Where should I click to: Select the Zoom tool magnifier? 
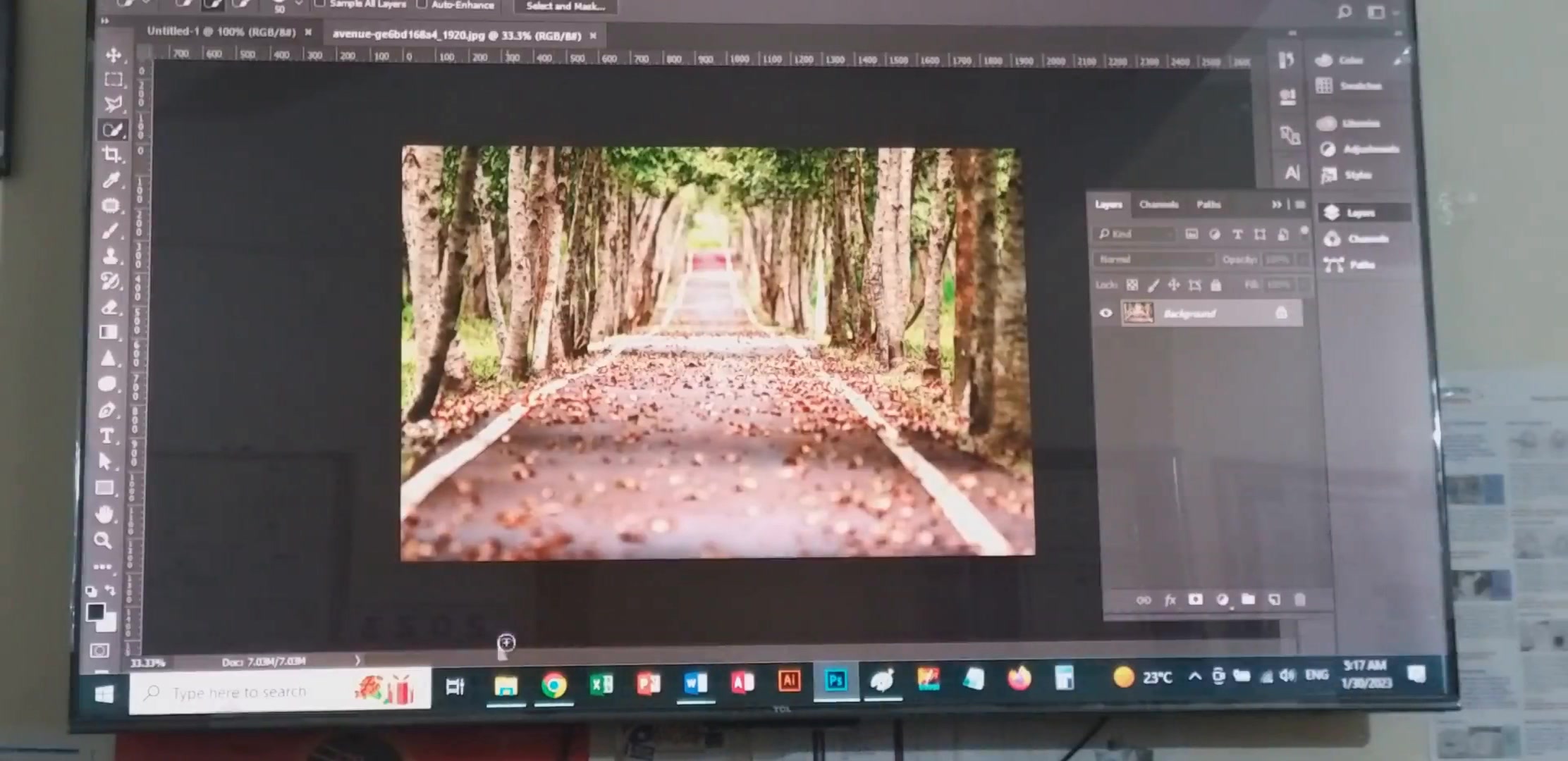click(x=103, y=540)
